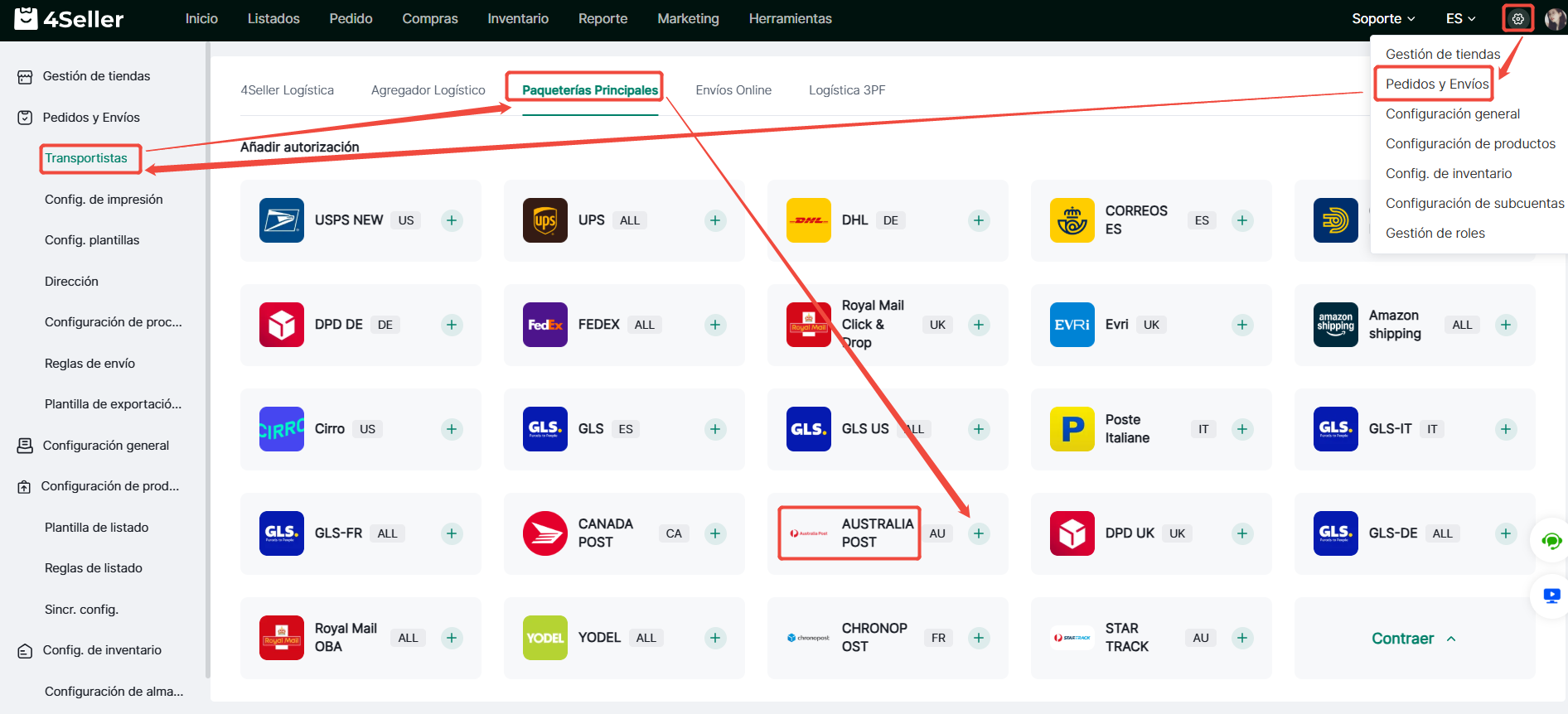Select Pedidos y Envíos in settings dropdown

(x=1437, y=84)
